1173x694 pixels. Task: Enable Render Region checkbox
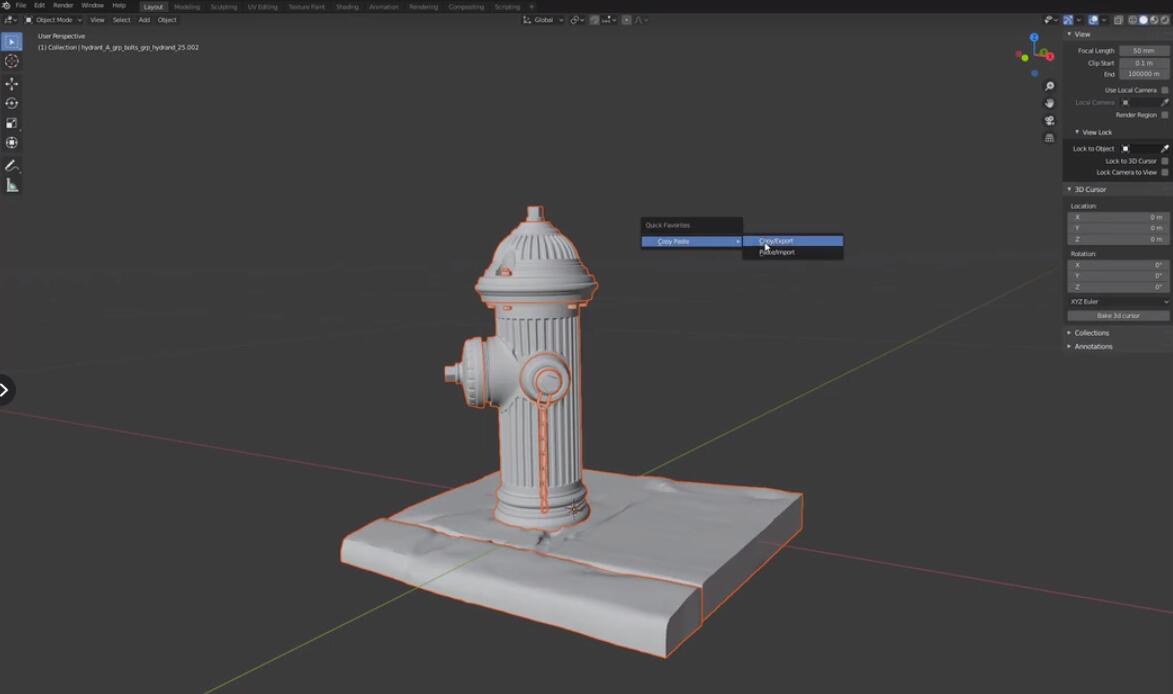coord(1165,115)
